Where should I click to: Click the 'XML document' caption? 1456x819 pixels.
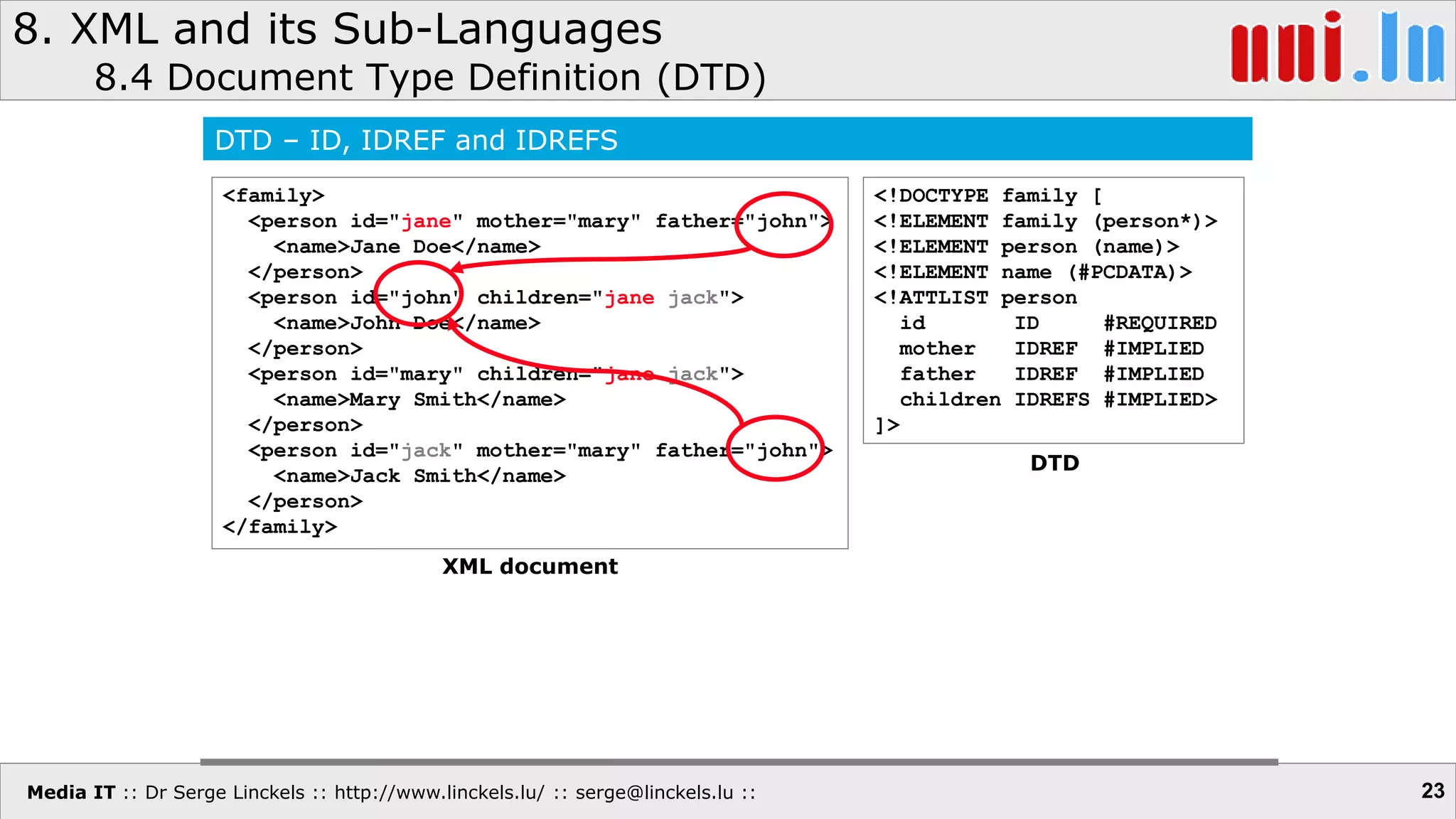tap(530, 567)
